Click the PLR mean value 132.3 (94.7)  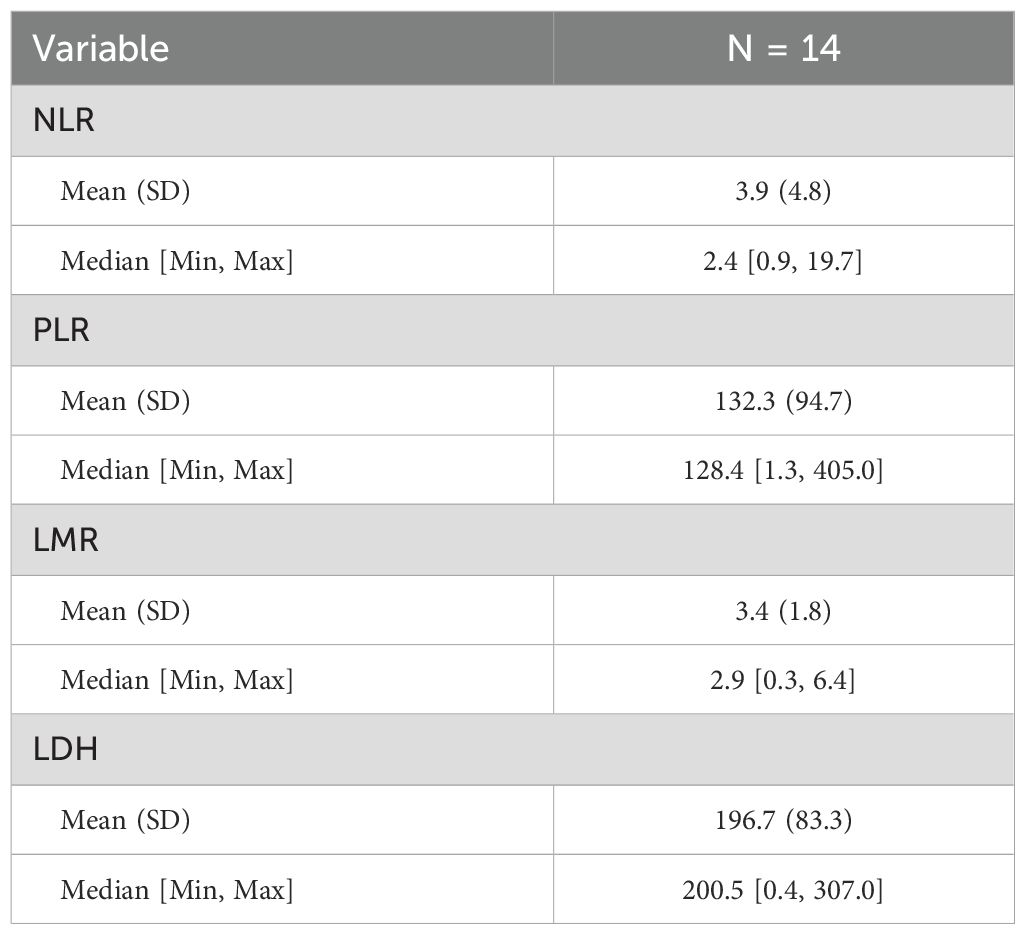pyautogui.click(x=784, y=401)
